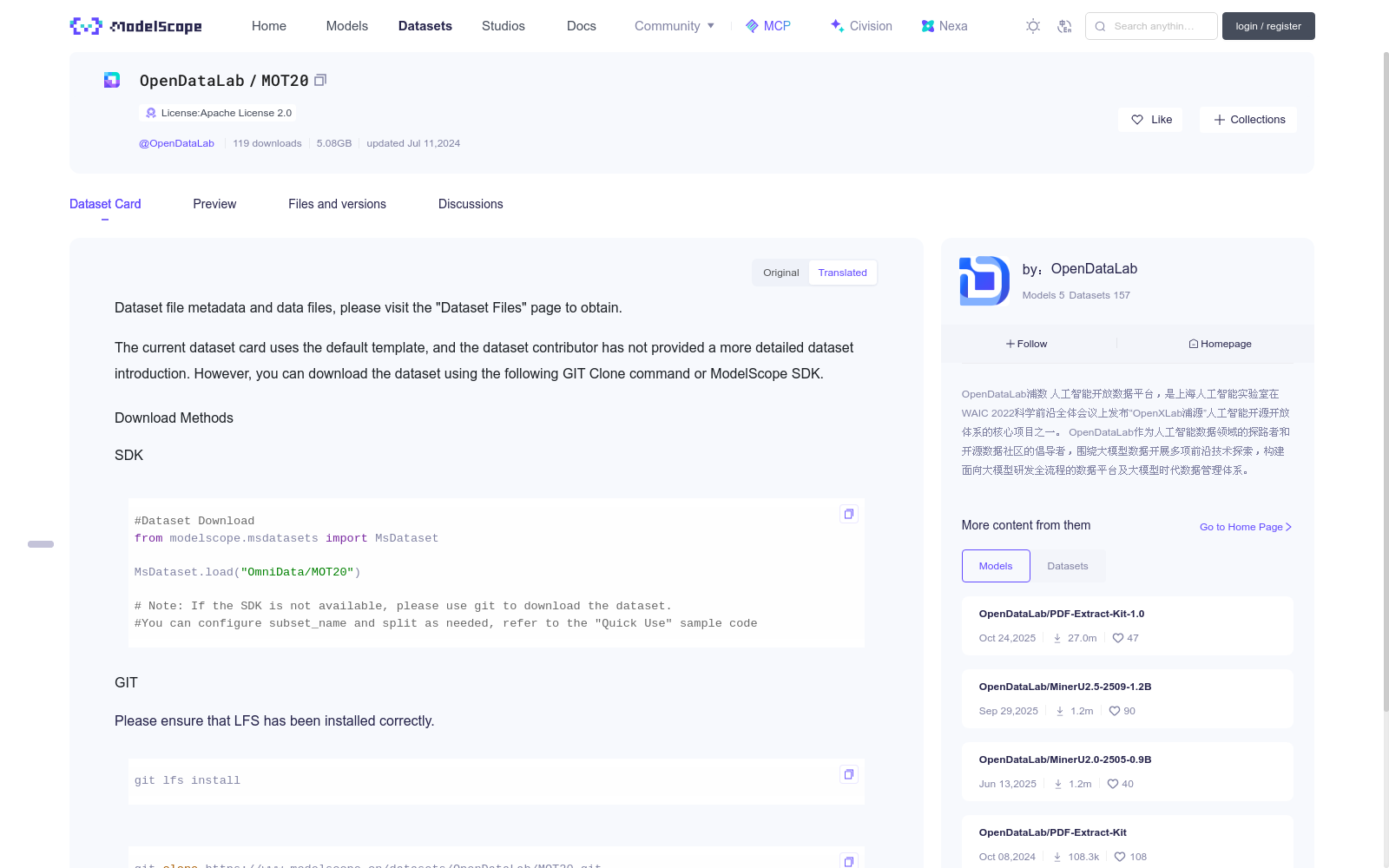Click heart icon on MinerU2.0-2505-0.9B card
The width and height of the screenshot is (1389, 868).
point(1113,784)
